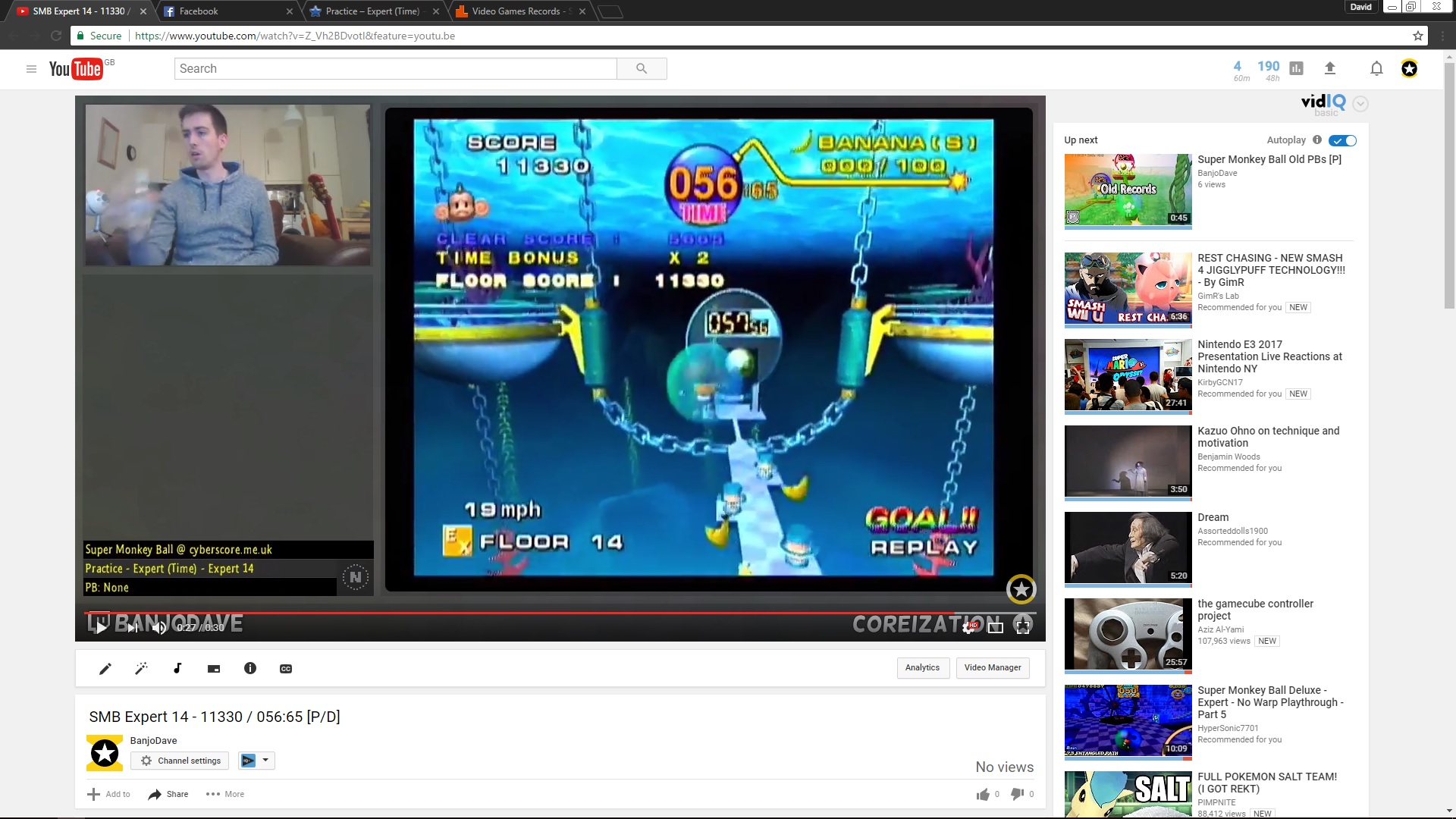This screenshot has height=819, width=1456.
Task: Toggle fullscreen on the video player
Action: pyautogui.click(x=1023, y=627)
